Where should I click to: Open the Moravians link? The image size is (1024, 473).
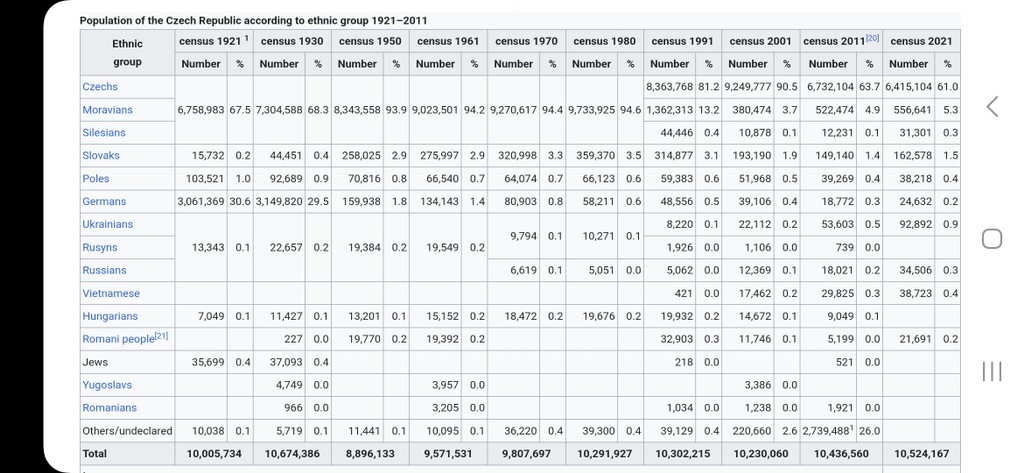(107, 110)
